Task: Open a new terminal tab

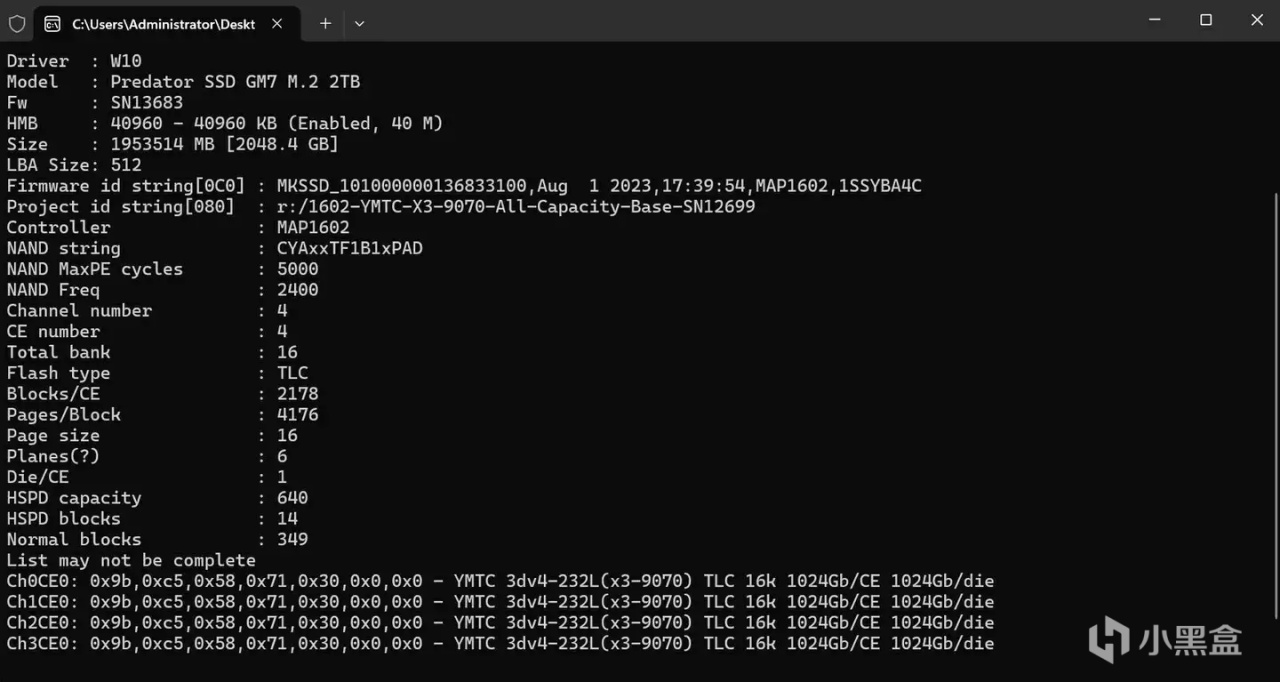Action: click(x=325, y=23)
